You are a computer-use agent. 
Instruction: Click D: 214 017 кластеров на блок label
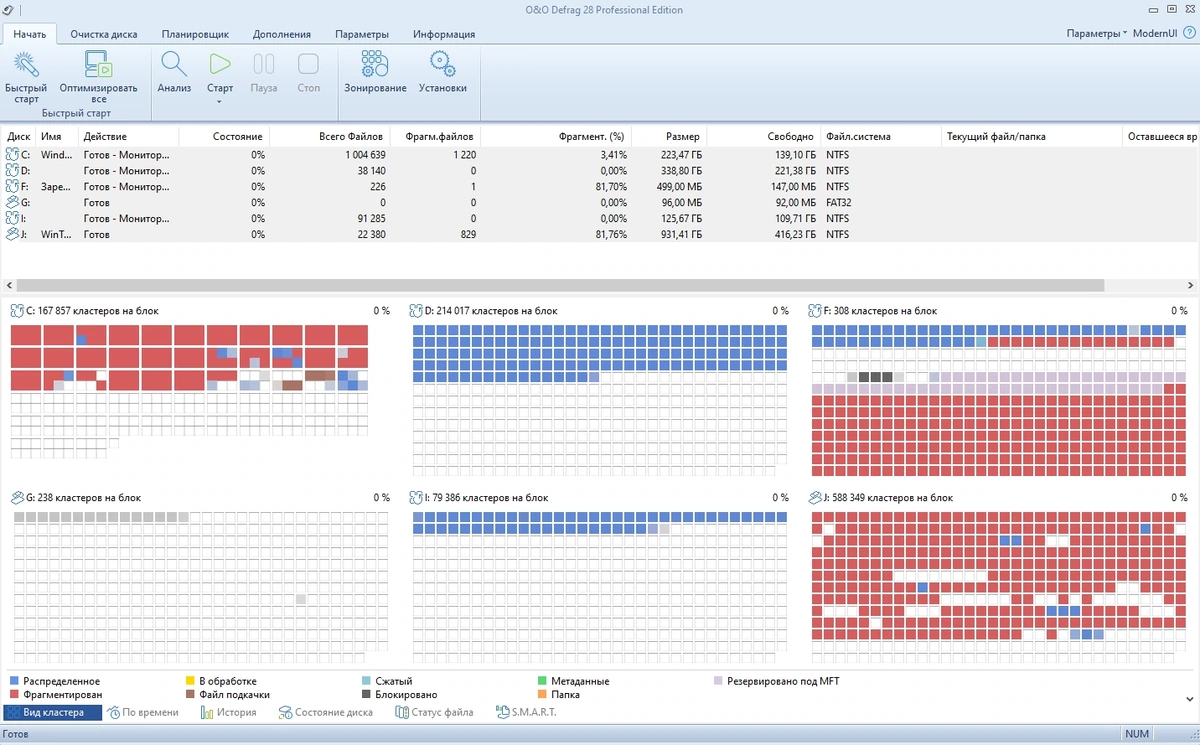(x=491, y=311)
